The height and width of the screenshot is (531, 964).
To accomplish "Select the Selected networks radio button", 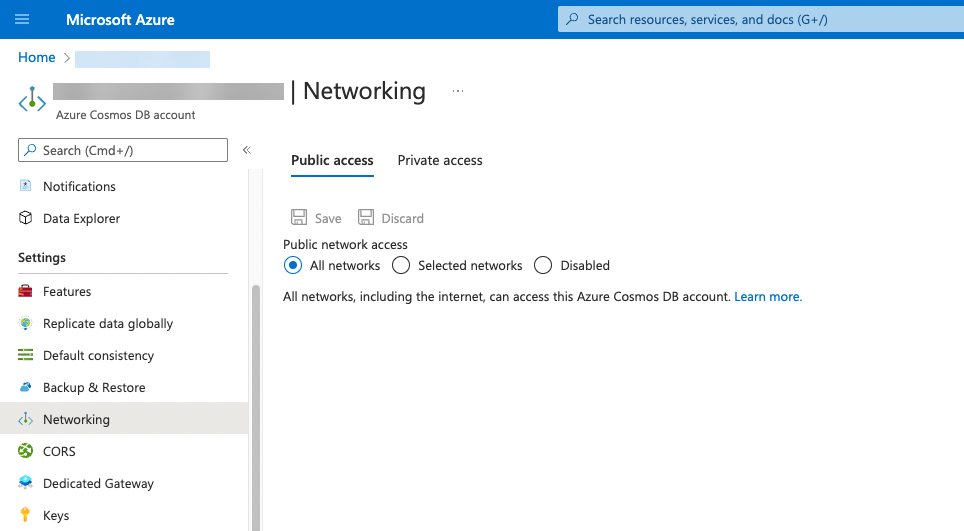I will (401, 266).
